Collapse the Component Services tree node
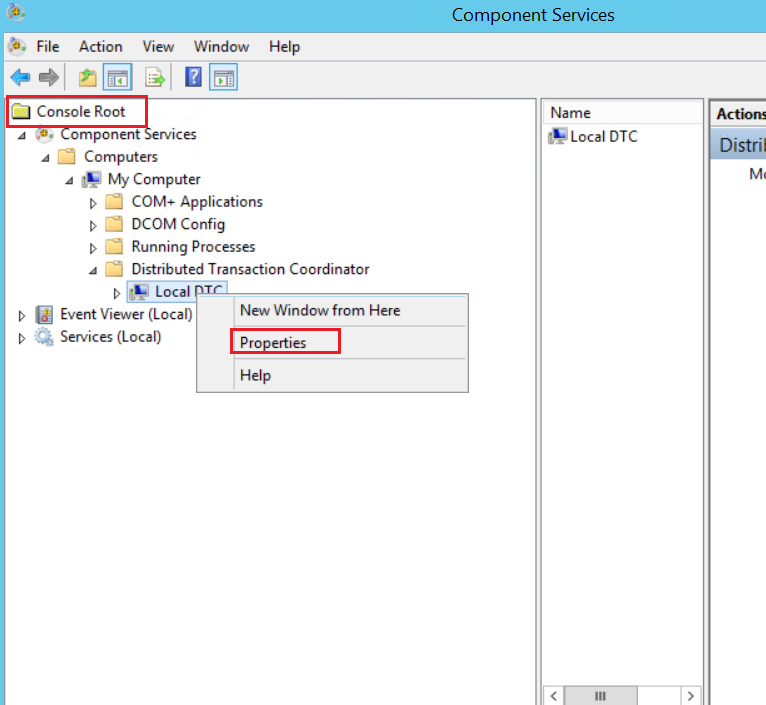766x705 pixels. point(22,135)
